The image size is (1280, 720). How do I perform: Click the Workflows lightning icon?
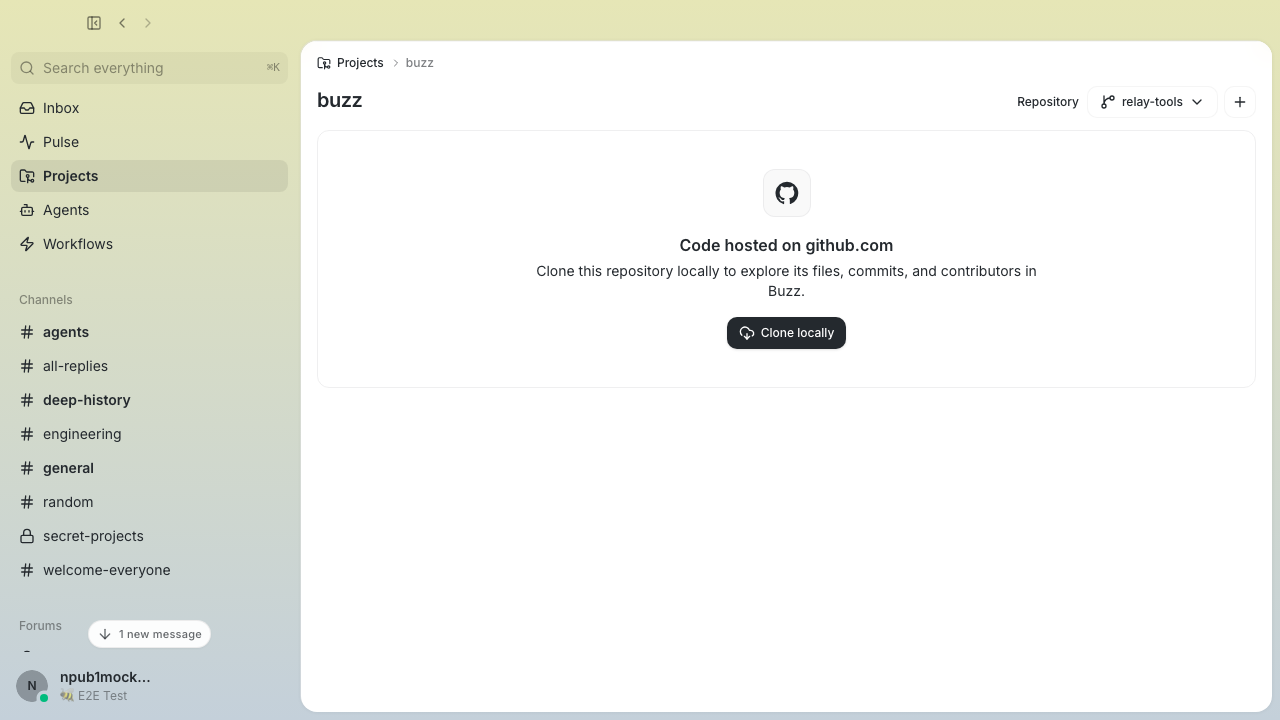coord(27,244)
